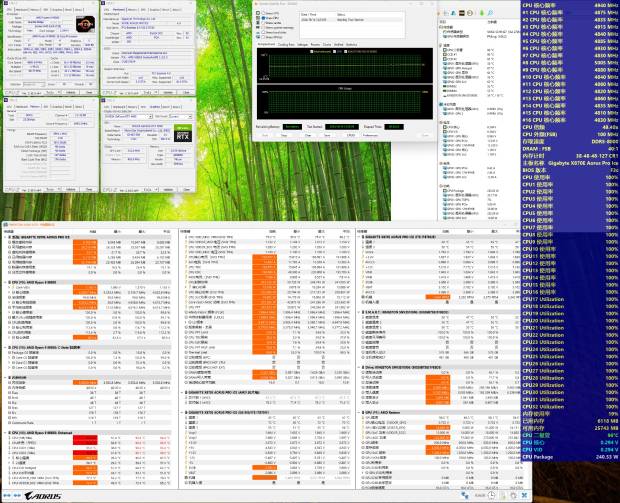Click the CPU Package 240.53 W line in the side panel

click(570, 457)
